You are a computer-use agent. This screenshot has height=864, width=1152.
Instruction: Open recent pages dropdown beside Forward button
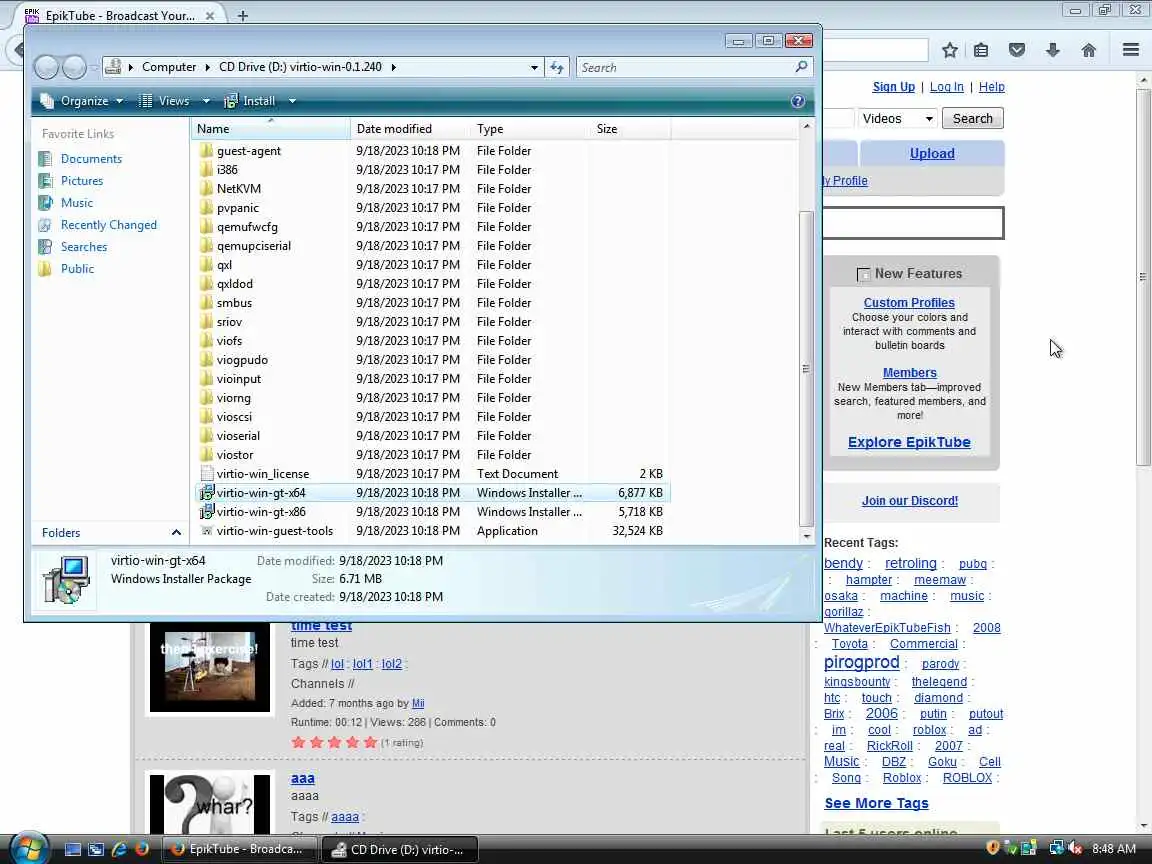93,68
